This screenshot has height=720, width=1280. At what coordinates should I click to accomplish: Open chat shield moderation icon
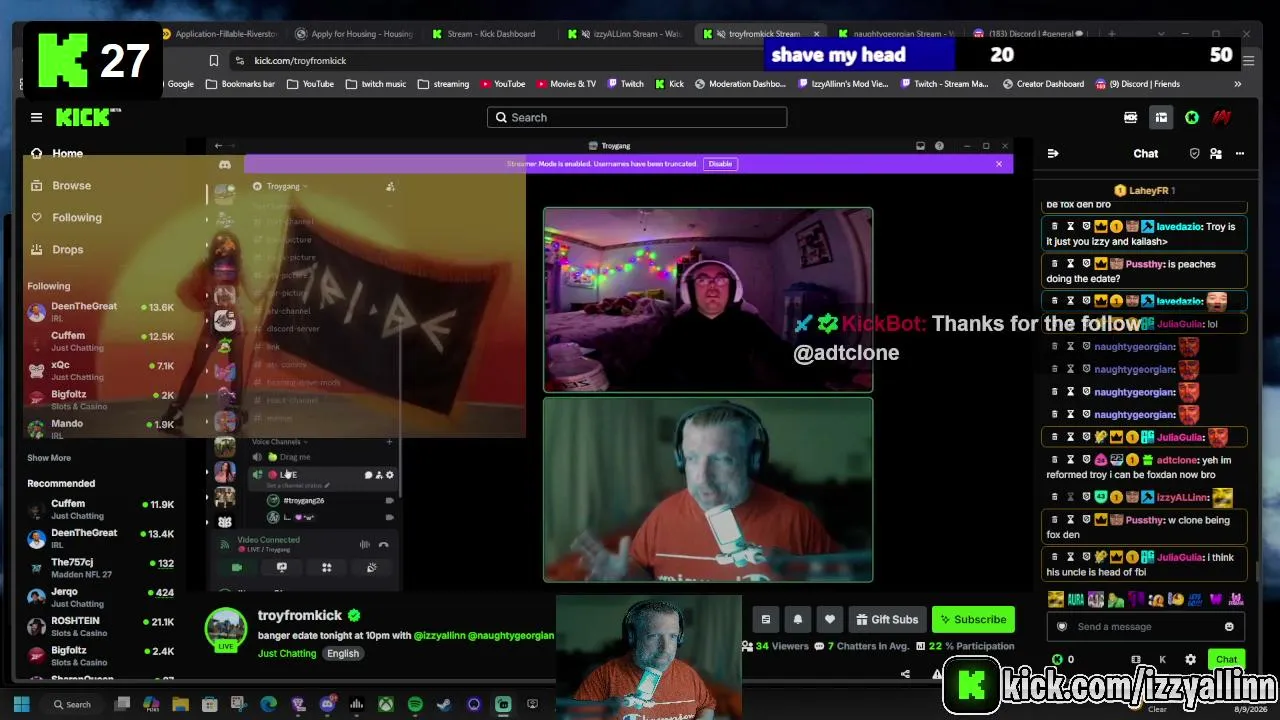1194,154
